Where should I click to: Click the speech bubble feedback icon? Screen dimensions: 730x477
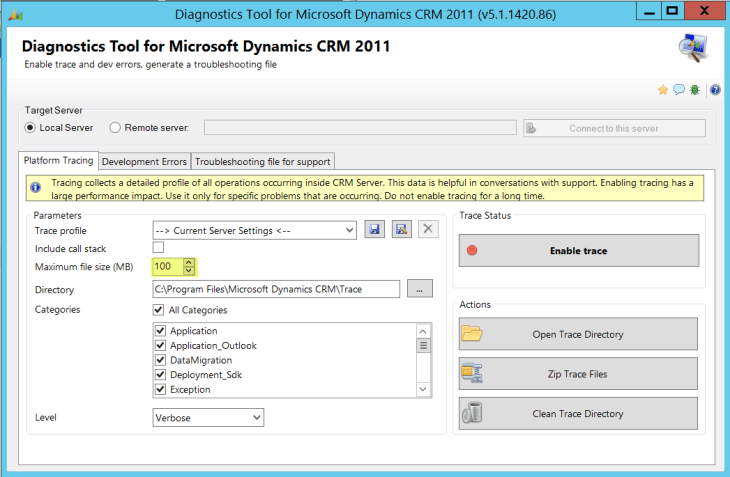click(679, 90)
